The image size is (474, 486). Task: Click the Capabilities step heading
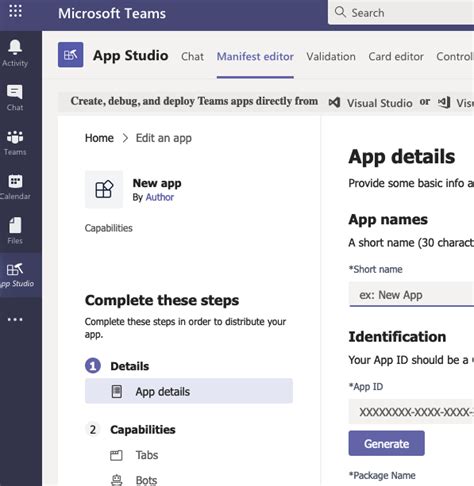click(143, 430)
